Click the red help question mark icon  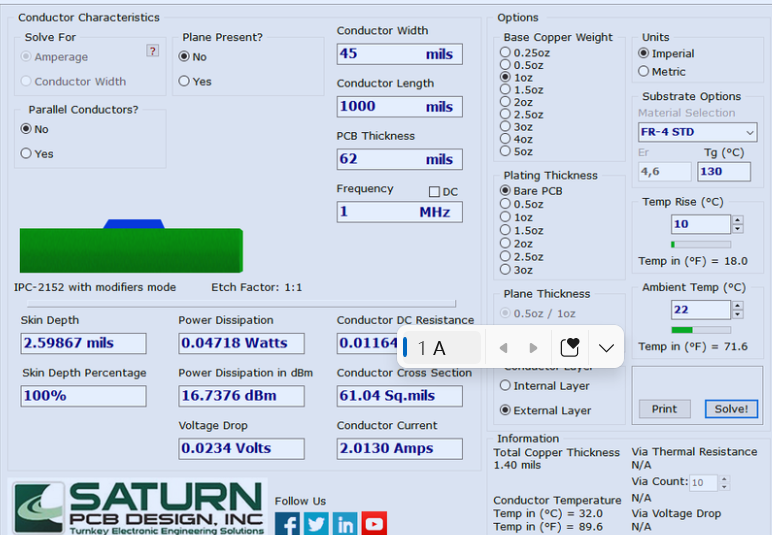pyautogui.click(x=153, y=51)
